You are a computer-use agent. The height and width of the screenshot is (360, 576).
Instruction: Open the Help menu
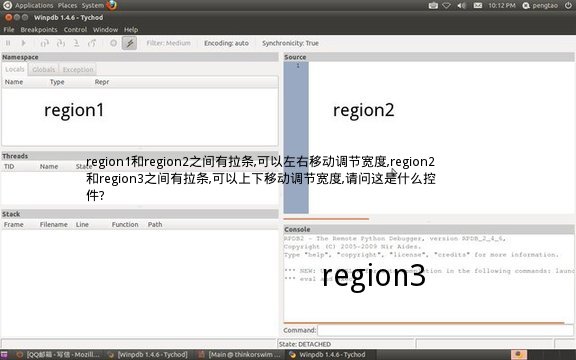[131, 30]
